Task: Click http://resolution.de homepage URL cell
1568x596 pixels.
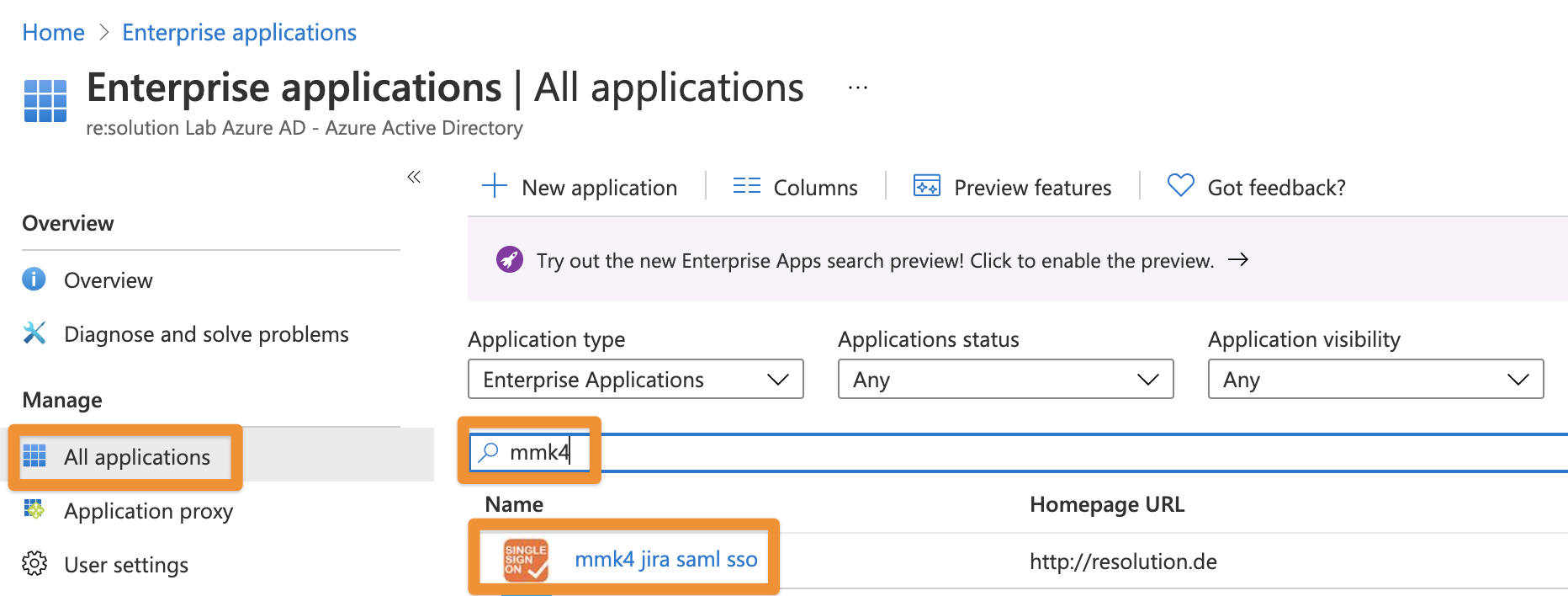Action: [x=1123, y=561]
